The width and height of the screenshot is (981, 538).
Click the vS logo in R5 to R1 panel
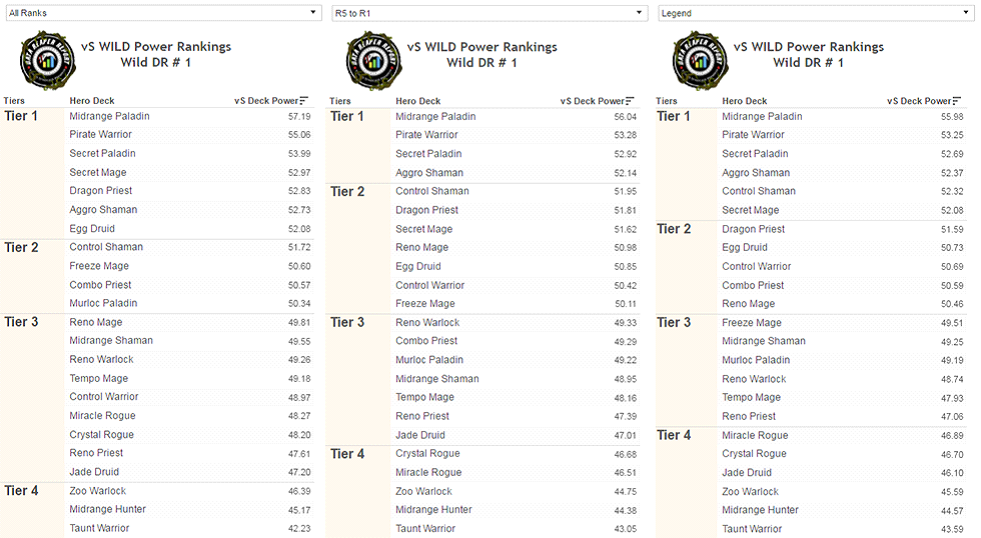(x=374, y=61)
